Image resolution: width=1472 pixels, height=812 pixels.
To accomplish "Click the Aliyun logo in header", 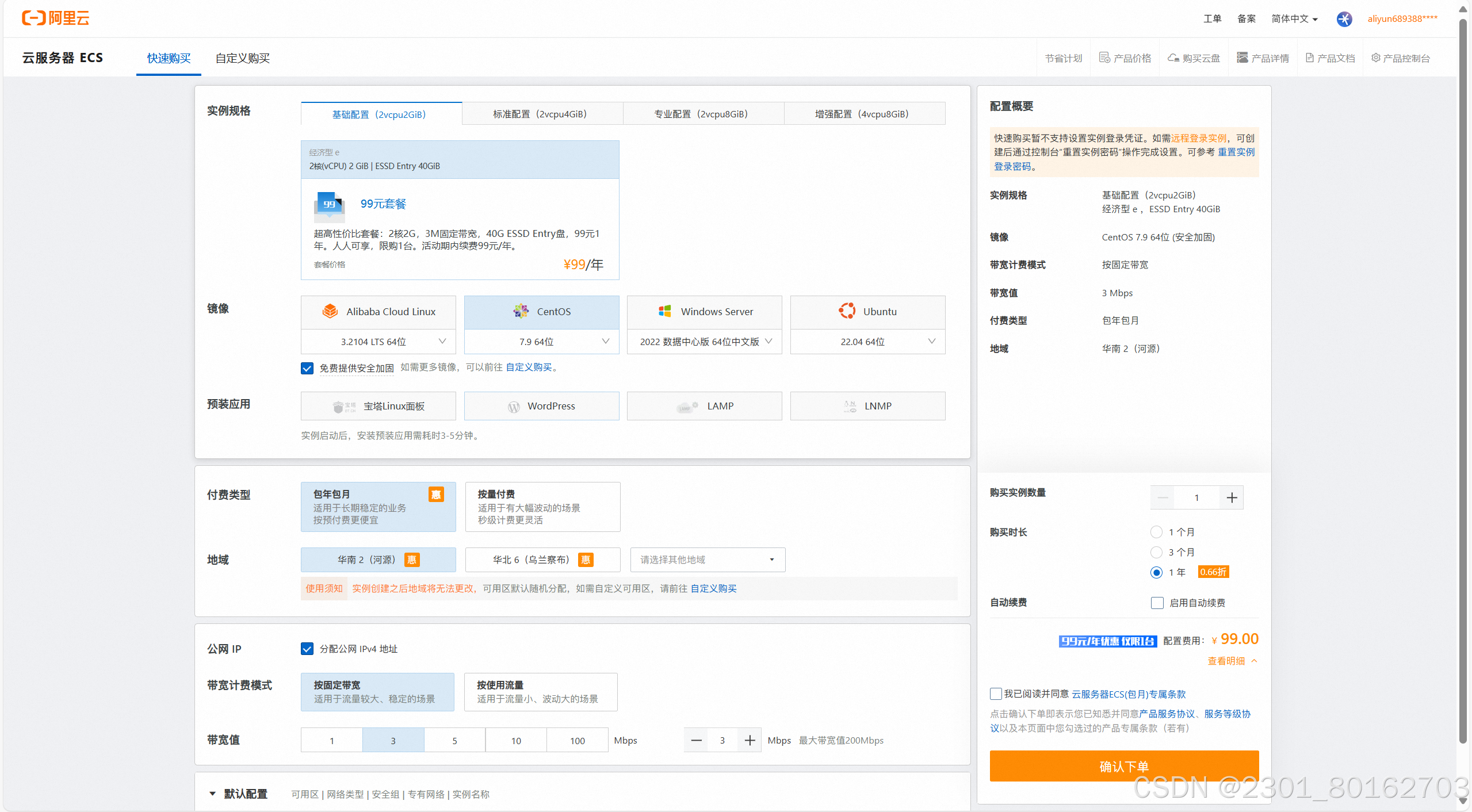I will [x=56, y=18].
